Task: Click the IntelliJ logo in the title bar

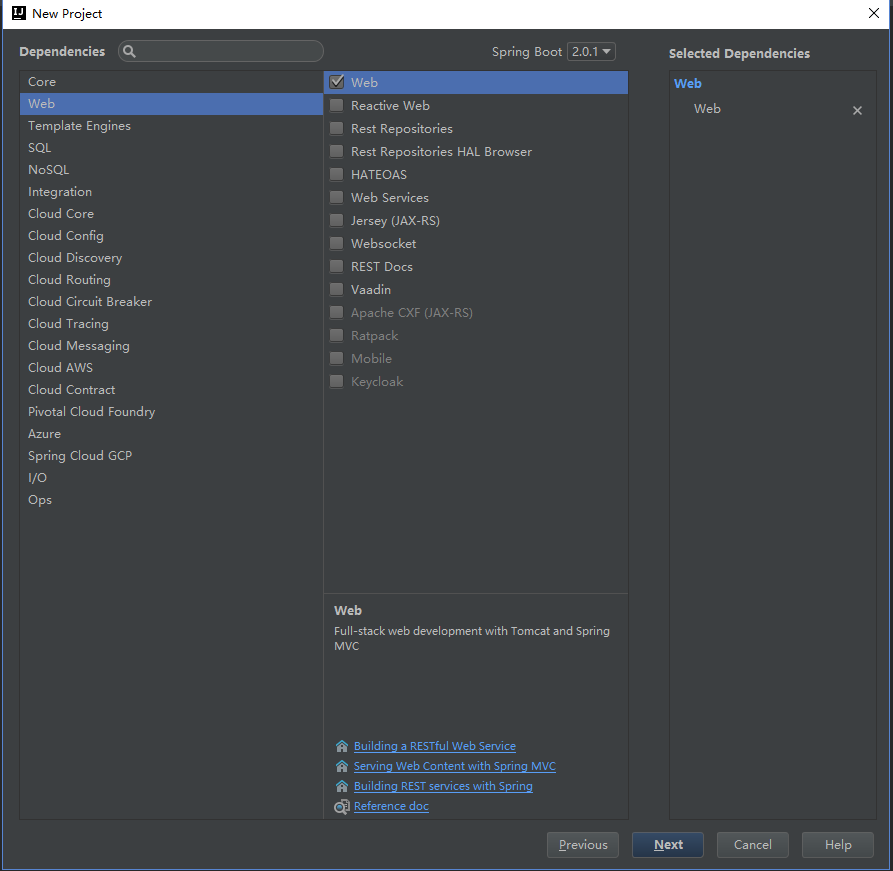Action: pyautogui.click(x=18, y=13)
